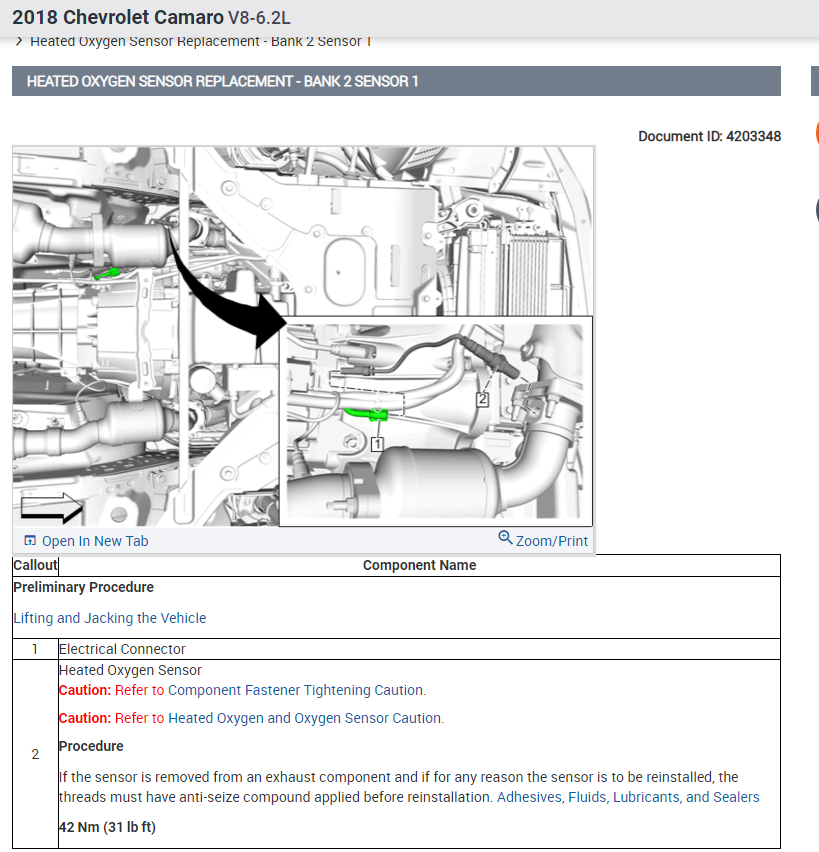This screenshot has width=819, height=852.
Task: Open Lifting and Jacking the Vehicle link
Action: click(110, 618)
